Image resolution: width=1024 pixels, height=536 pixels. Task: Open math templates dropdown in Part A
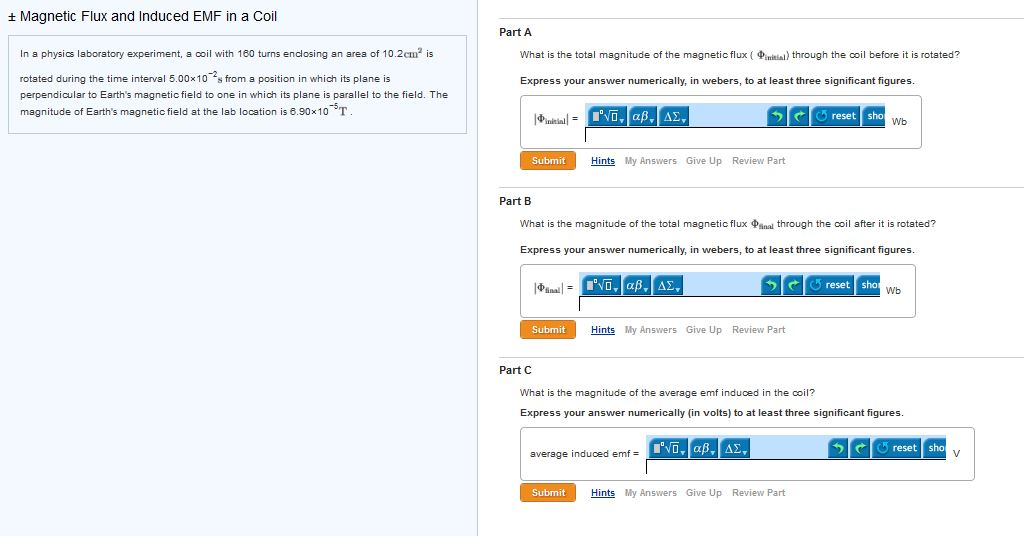[607, 116]
